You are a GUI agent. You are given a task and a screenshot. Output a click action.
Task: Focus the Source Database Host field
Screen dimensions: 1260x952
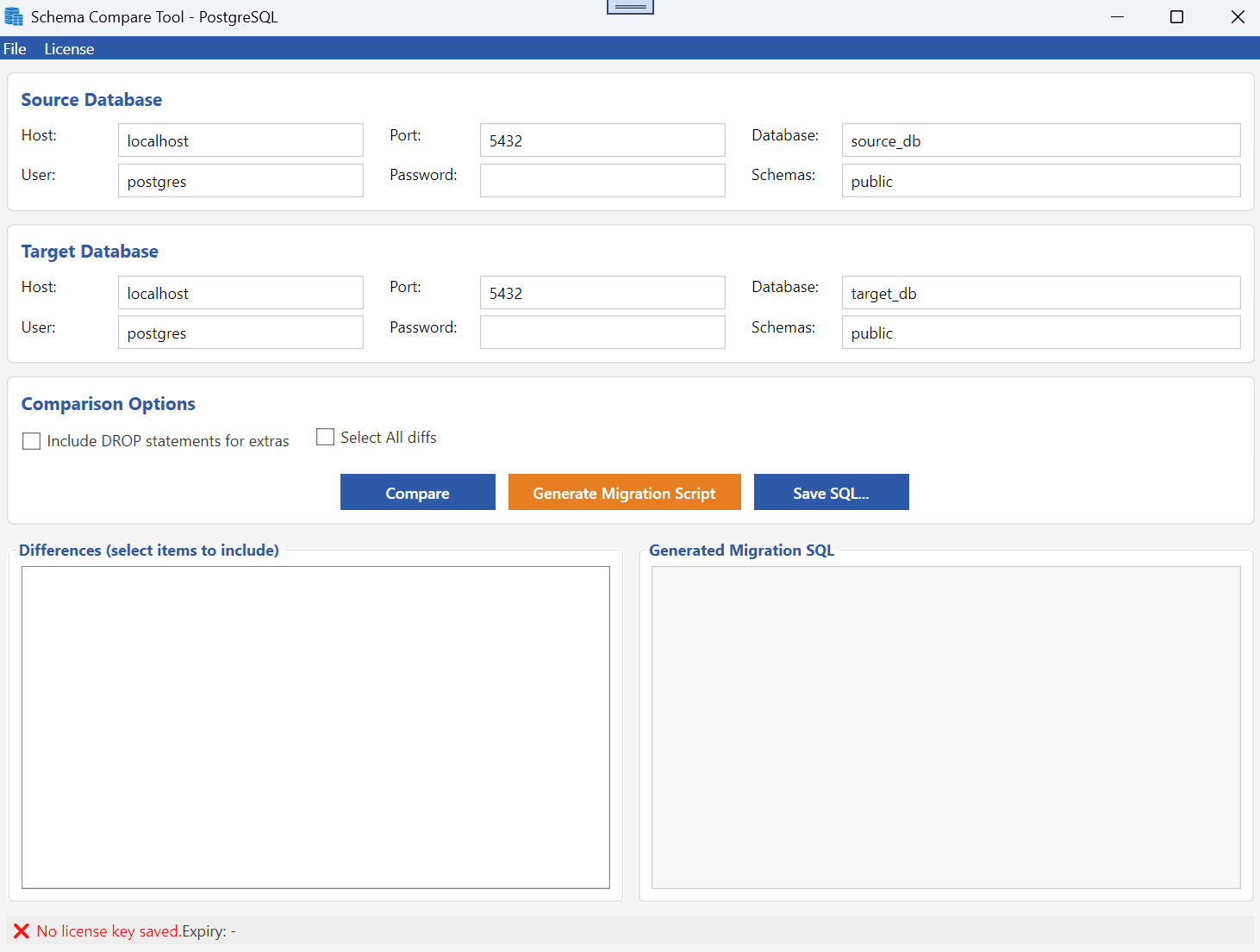click(240, 140)
